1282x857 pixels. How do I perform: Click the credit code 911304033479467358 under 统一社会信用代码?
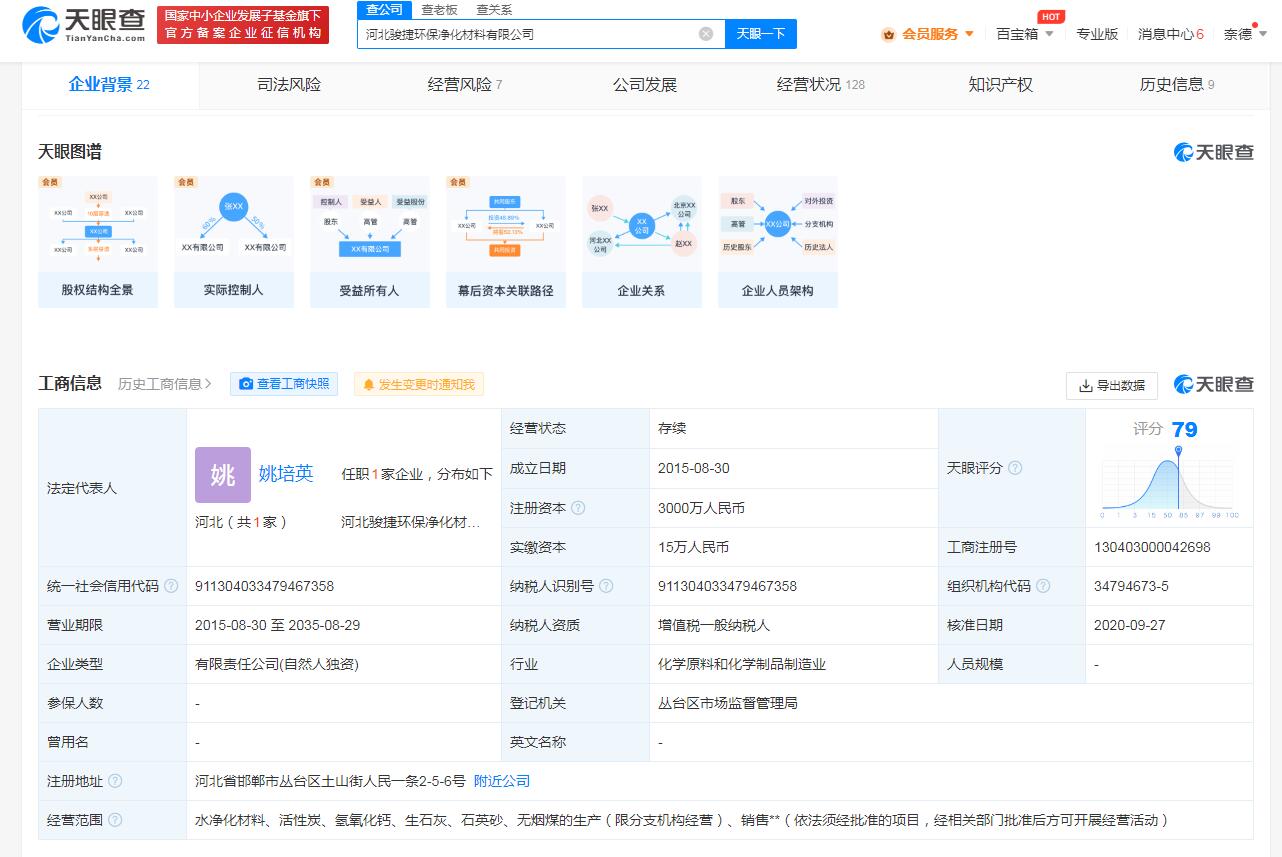(x=265, y=586)
